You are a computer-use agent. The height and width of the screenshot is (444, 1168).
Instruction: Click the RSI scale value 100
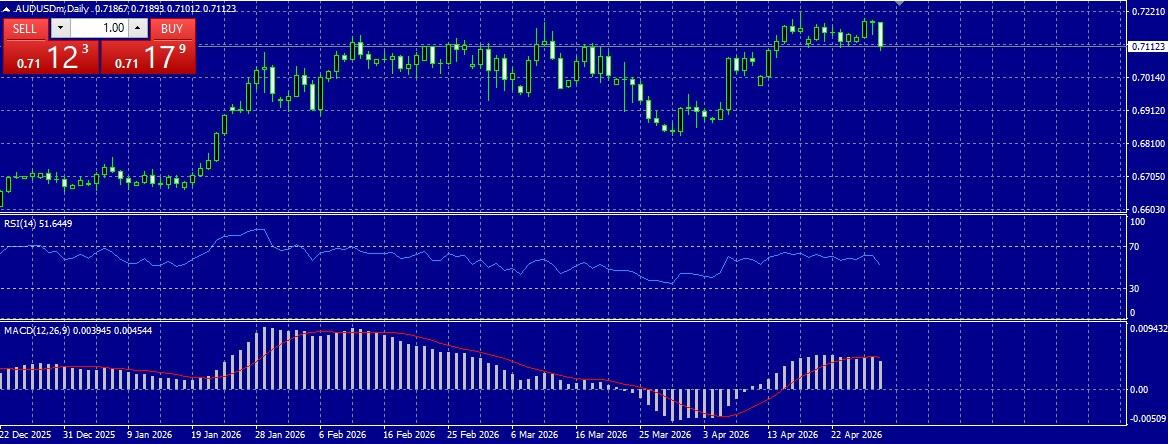point(1138,222)
